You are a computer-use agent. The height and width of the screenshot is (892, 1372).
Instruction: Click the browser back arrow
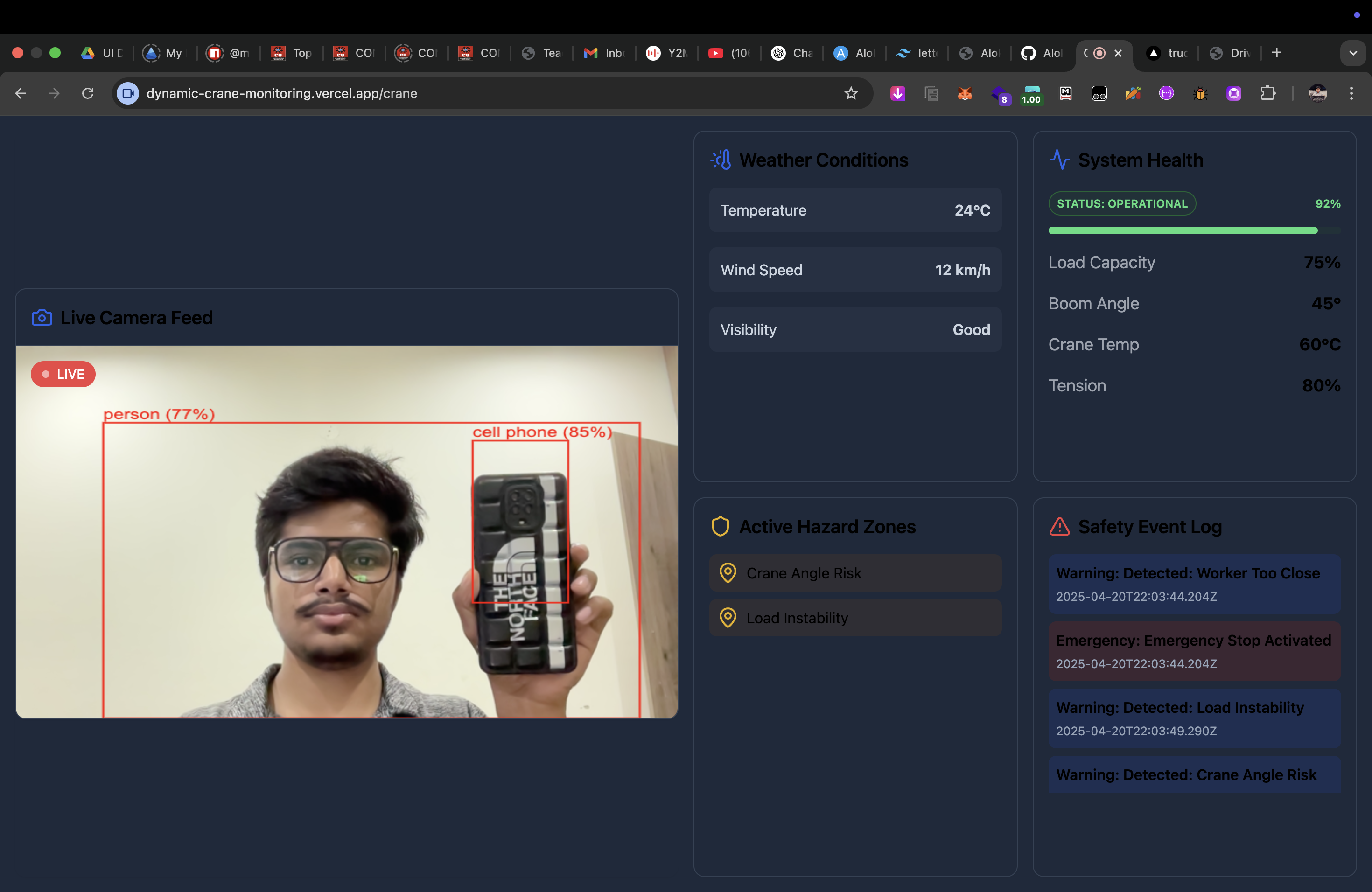(x=21, y=93)
